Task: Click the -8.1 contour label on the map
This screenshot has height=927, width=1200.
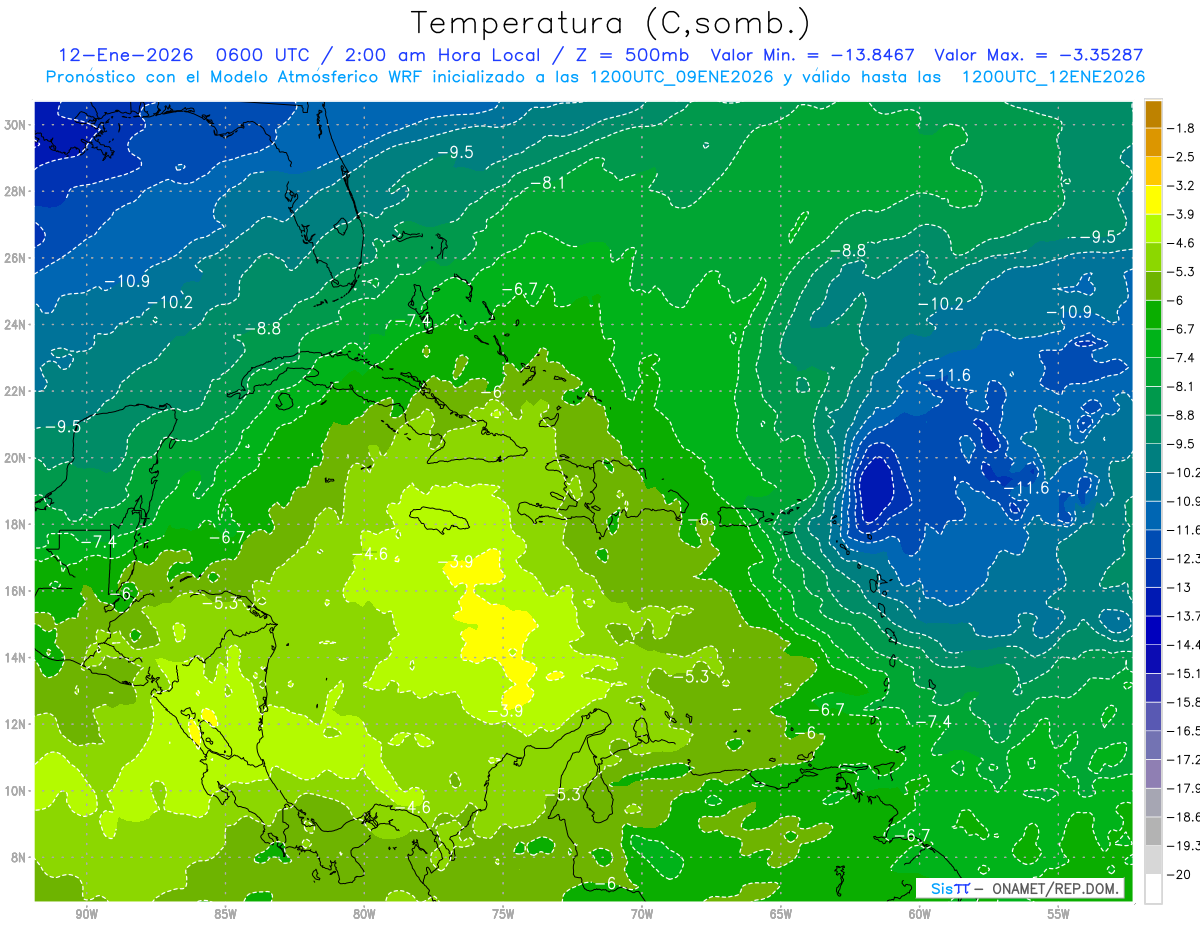Action: [548, 183]
